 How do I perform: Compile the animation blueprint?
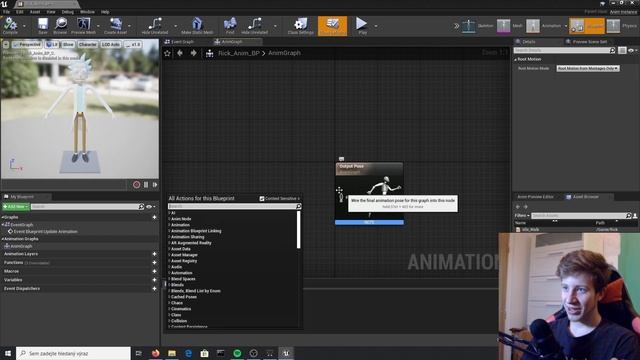(10, 26)
